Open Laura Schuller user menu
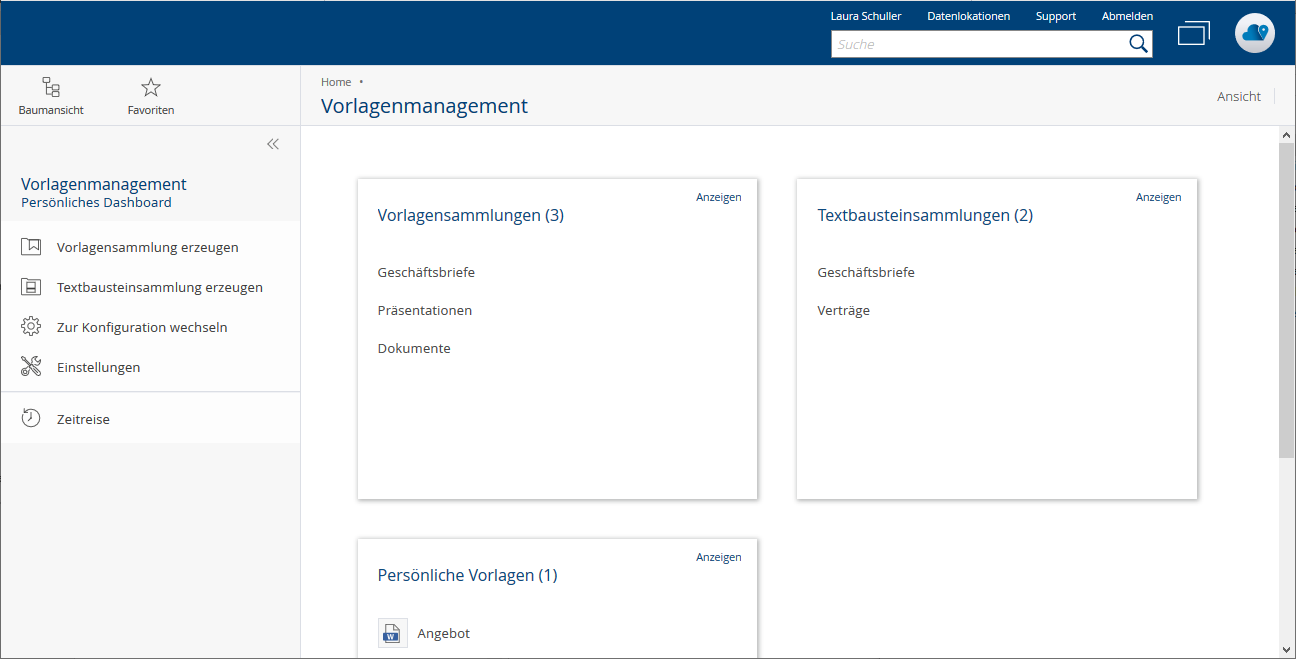The image size is (1296, 659). pyautogui.click(x=866, y=16)
